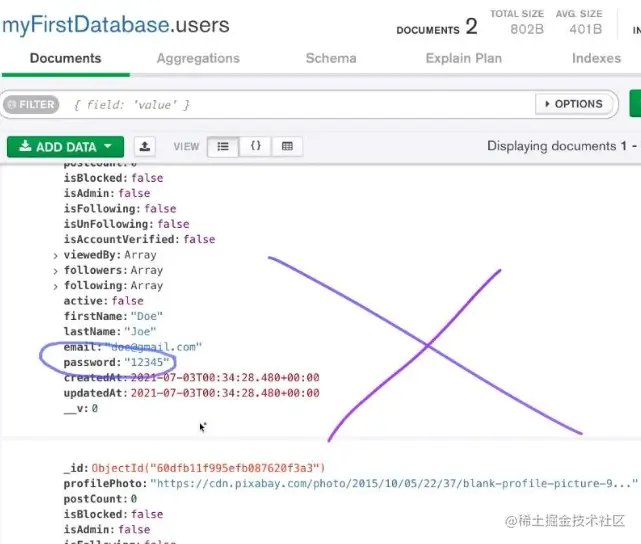
Task: Expand the following array field
Action: tap(56, 287)
